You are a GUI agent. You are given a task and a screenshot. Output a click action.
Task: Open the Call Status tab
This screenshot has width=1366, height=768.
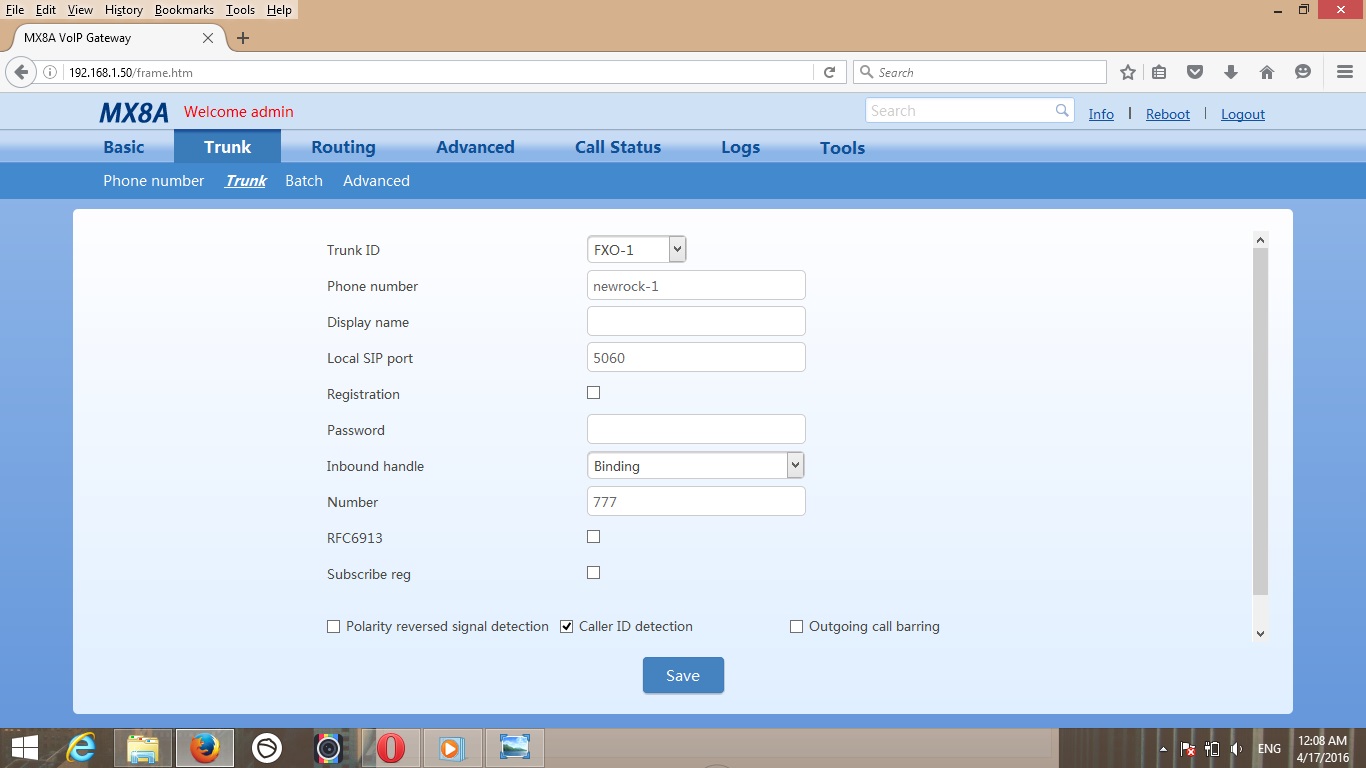coord(617,147)
